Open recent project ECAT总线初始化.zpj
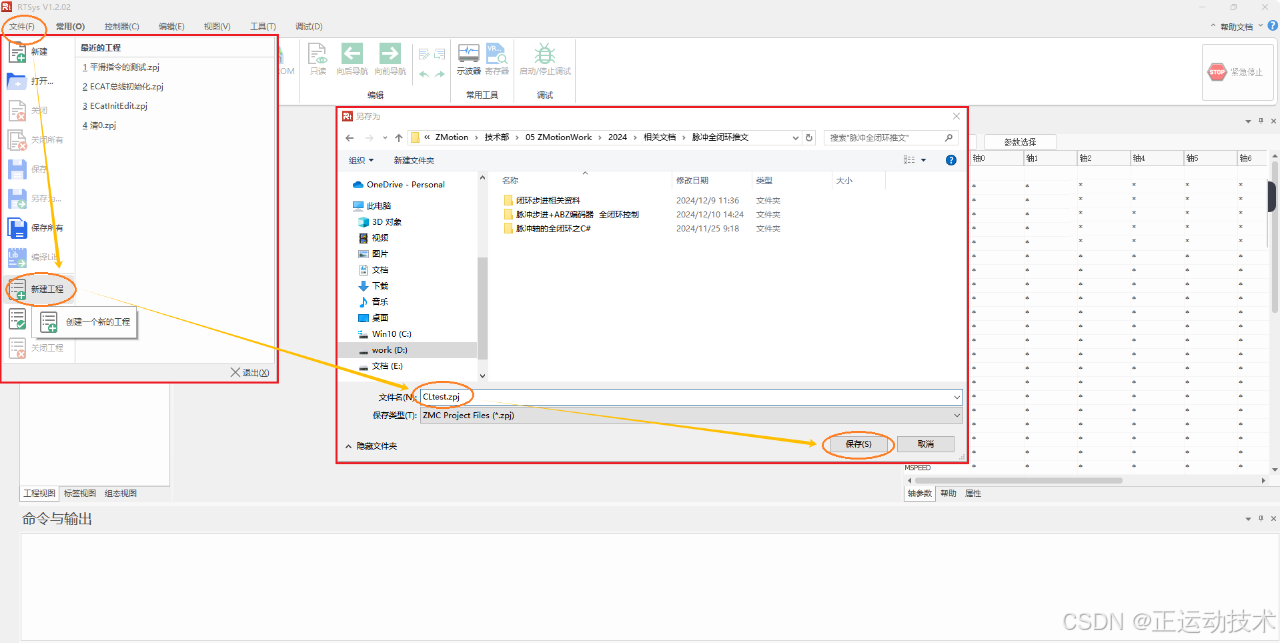Viewport: 1280px width, 643px height. 122,86
